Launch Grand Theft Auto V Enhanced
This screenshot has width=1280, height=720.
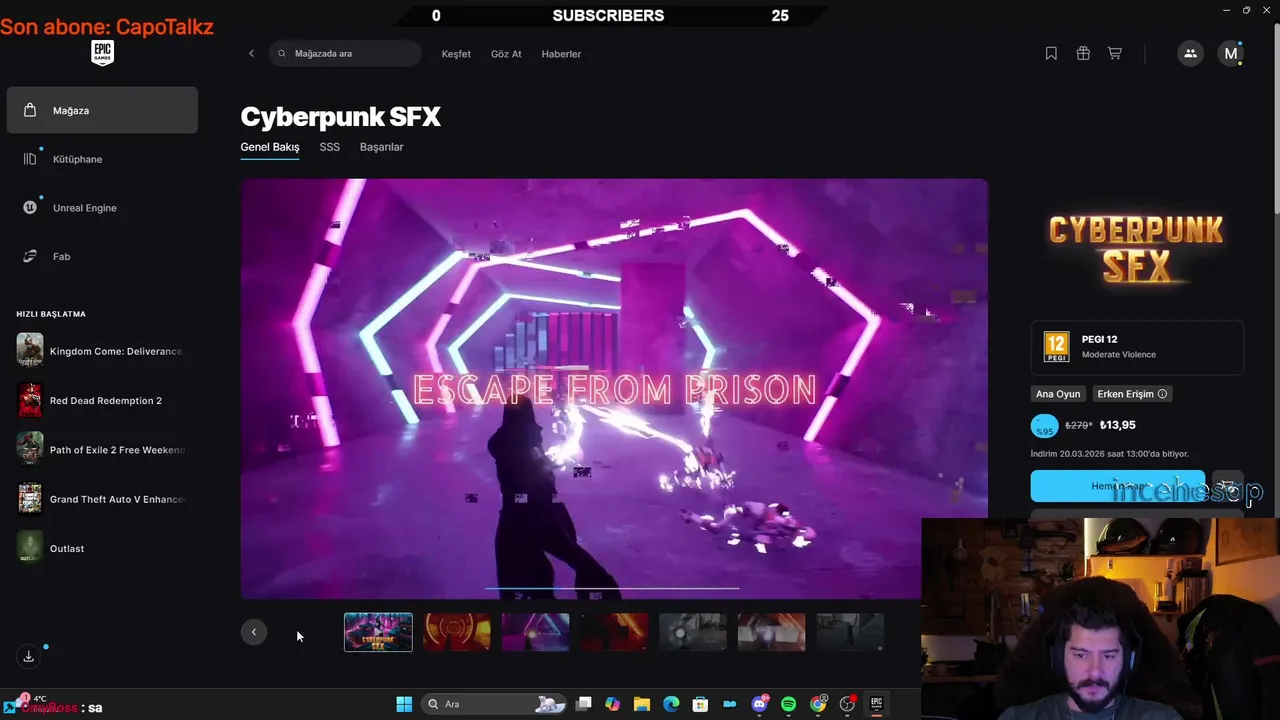coord(100,499)
